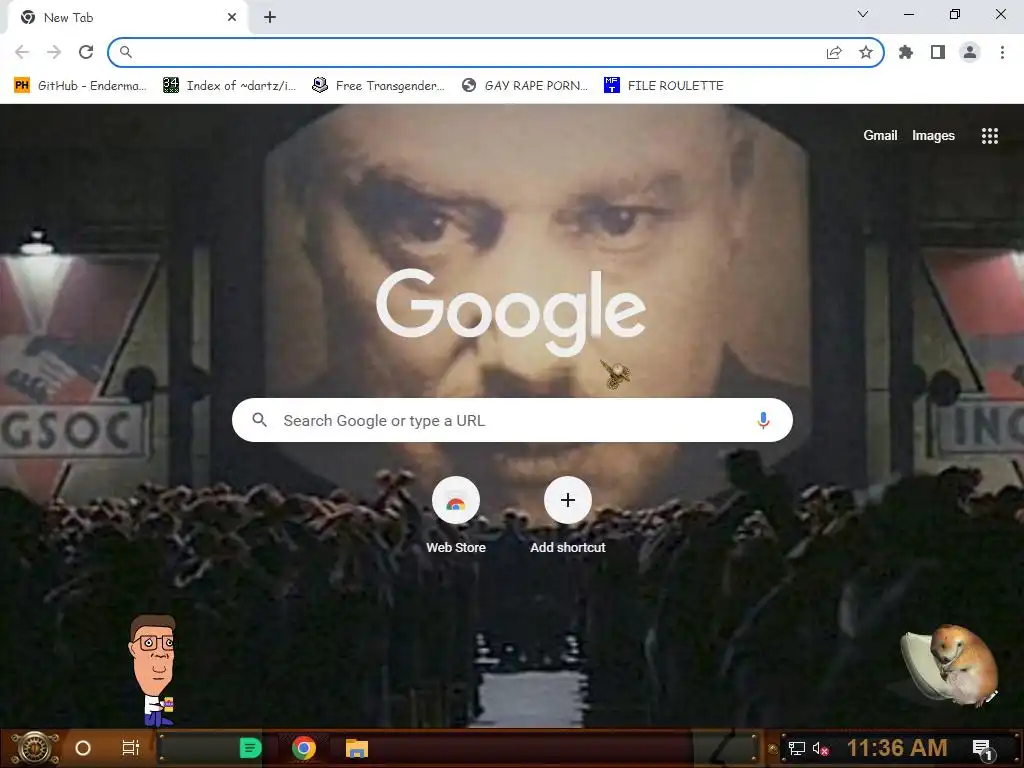The image size is (1024, 768).
Task: Open File Explorer from taskbar
Action: [x=357, y=748]
